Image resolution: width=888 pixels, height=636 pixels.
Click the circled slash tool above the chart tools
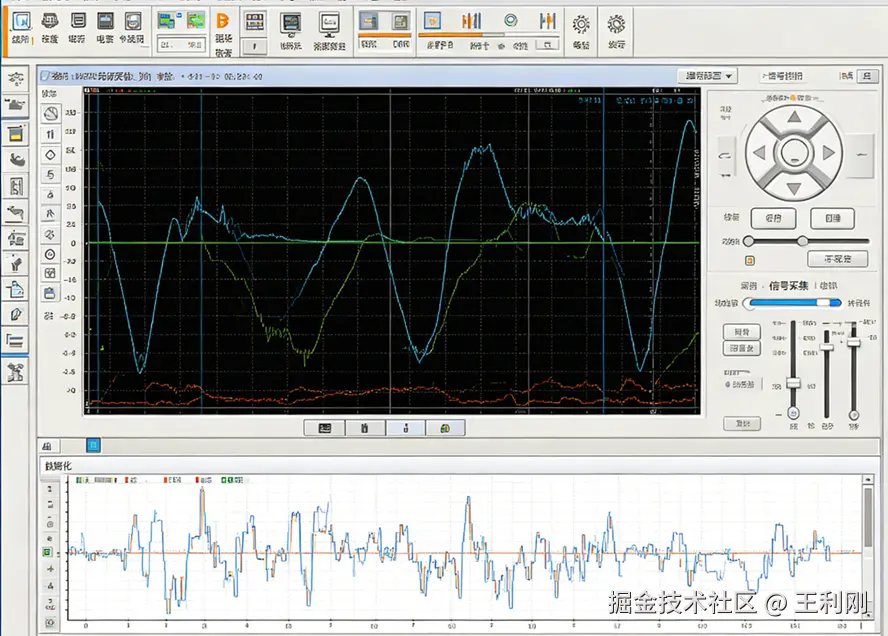coord(50,114)
